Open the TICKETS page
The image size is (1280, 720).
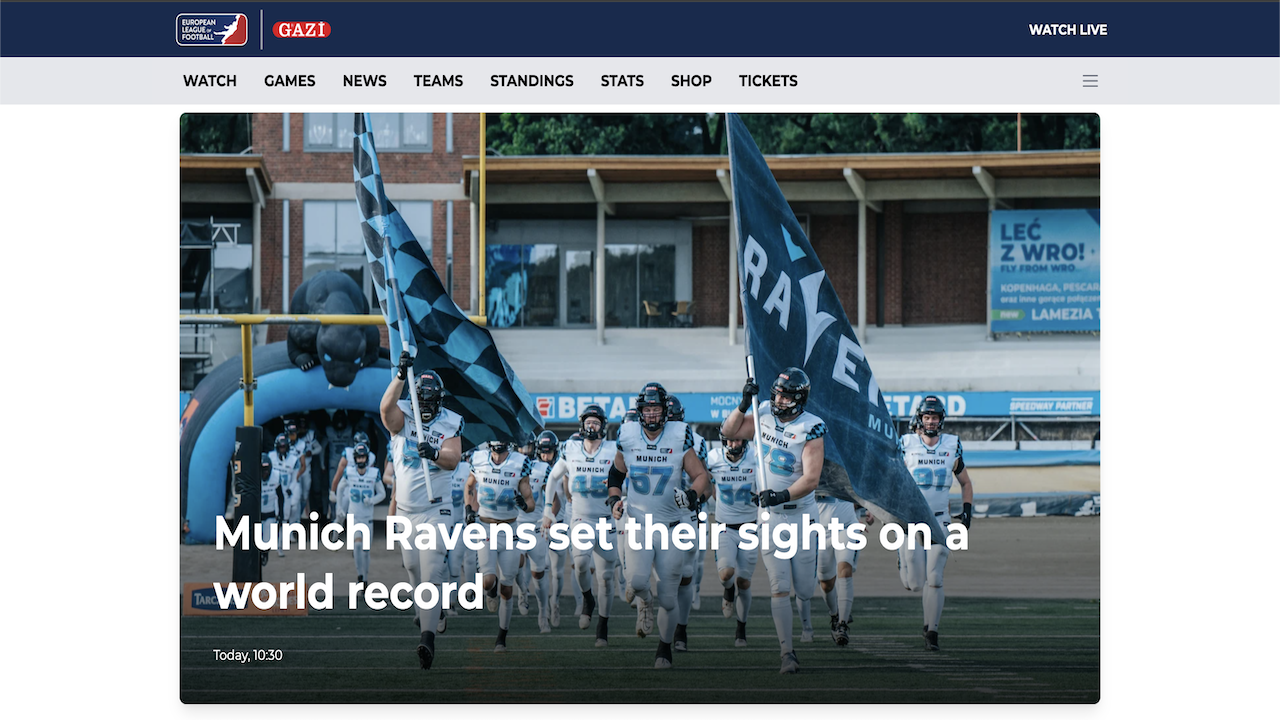pyautogui.click(x=768, y=81)
